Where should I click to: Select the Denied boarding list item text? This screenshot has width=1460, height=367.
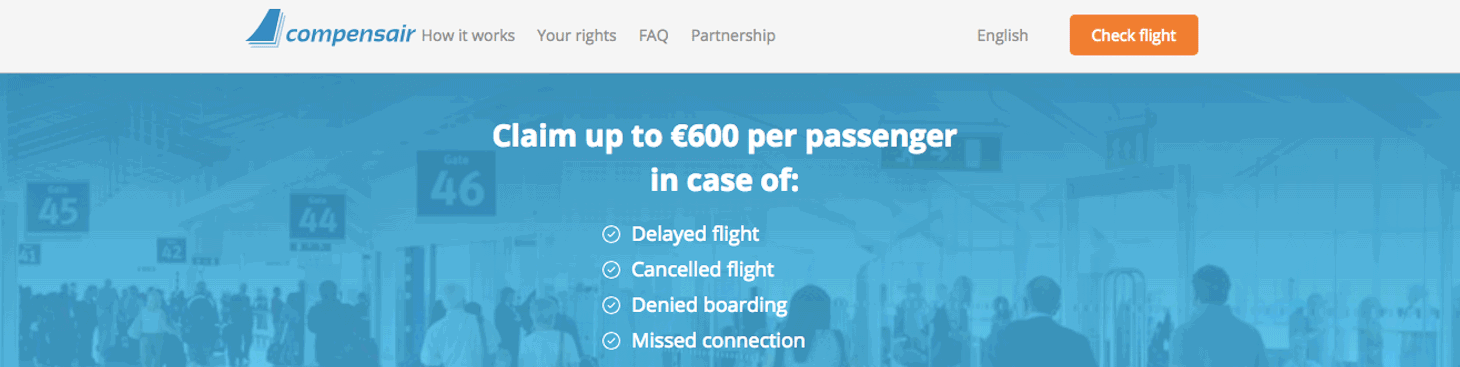[710, 305]
